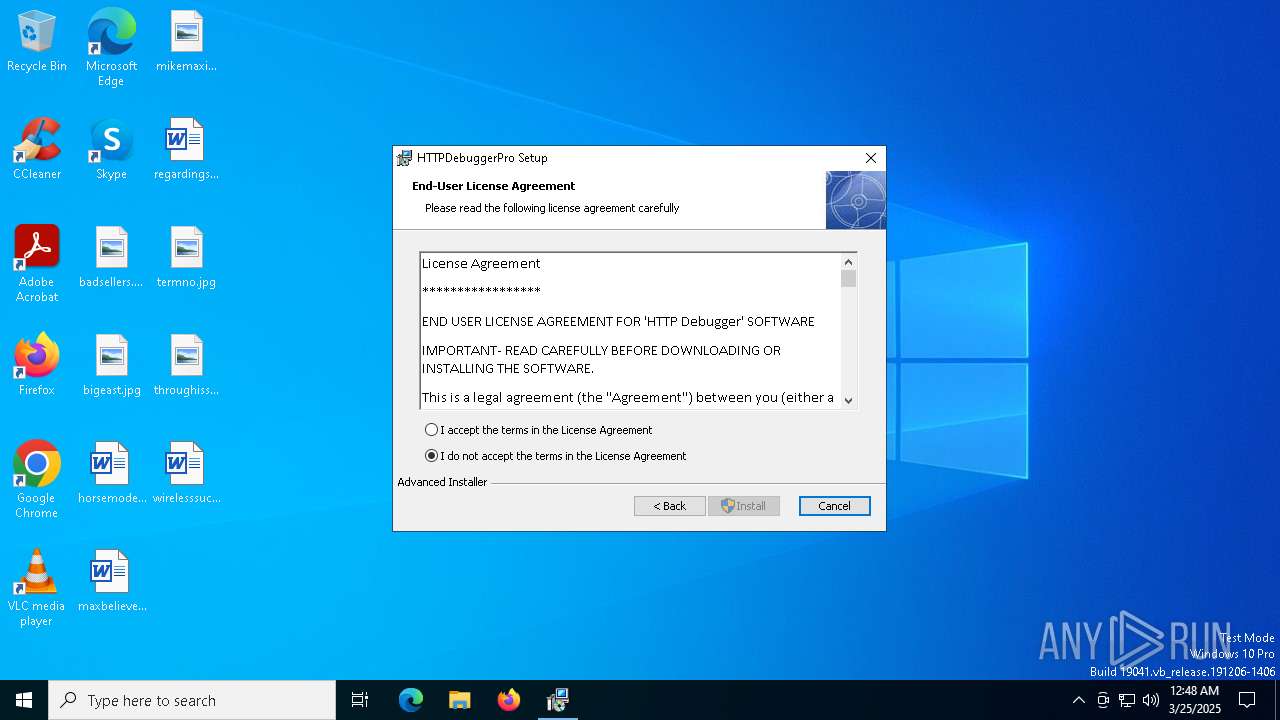Open the Google Chrome desktop shortcut
Image resolution: width=1280 pixels, height=720 pixels.
[x=37, y=480]
